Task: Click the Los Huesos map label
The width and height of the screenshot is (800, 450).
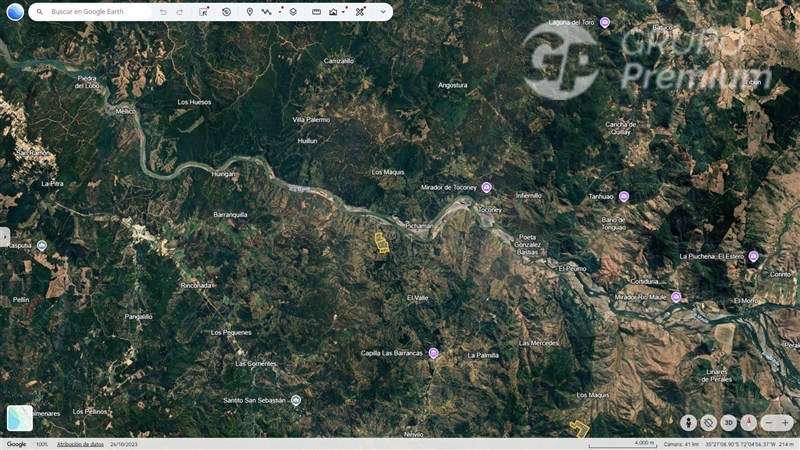Action: pyautogui.click(x=194, y=102)
